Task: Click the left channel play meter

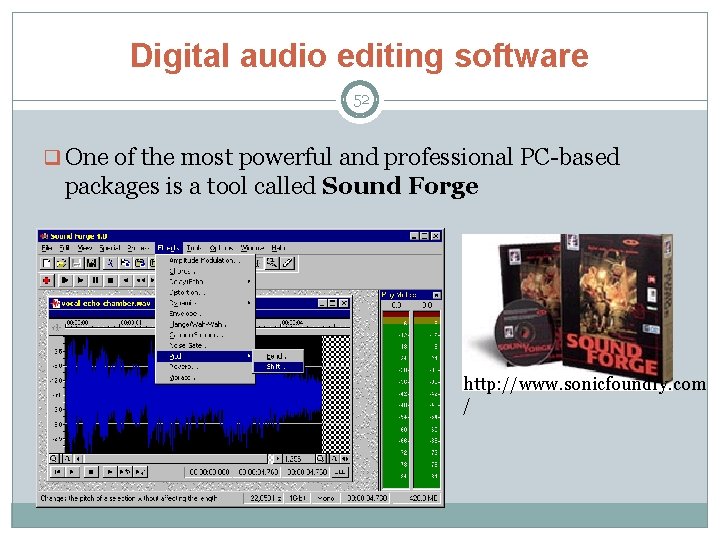Action: (395, 399)
